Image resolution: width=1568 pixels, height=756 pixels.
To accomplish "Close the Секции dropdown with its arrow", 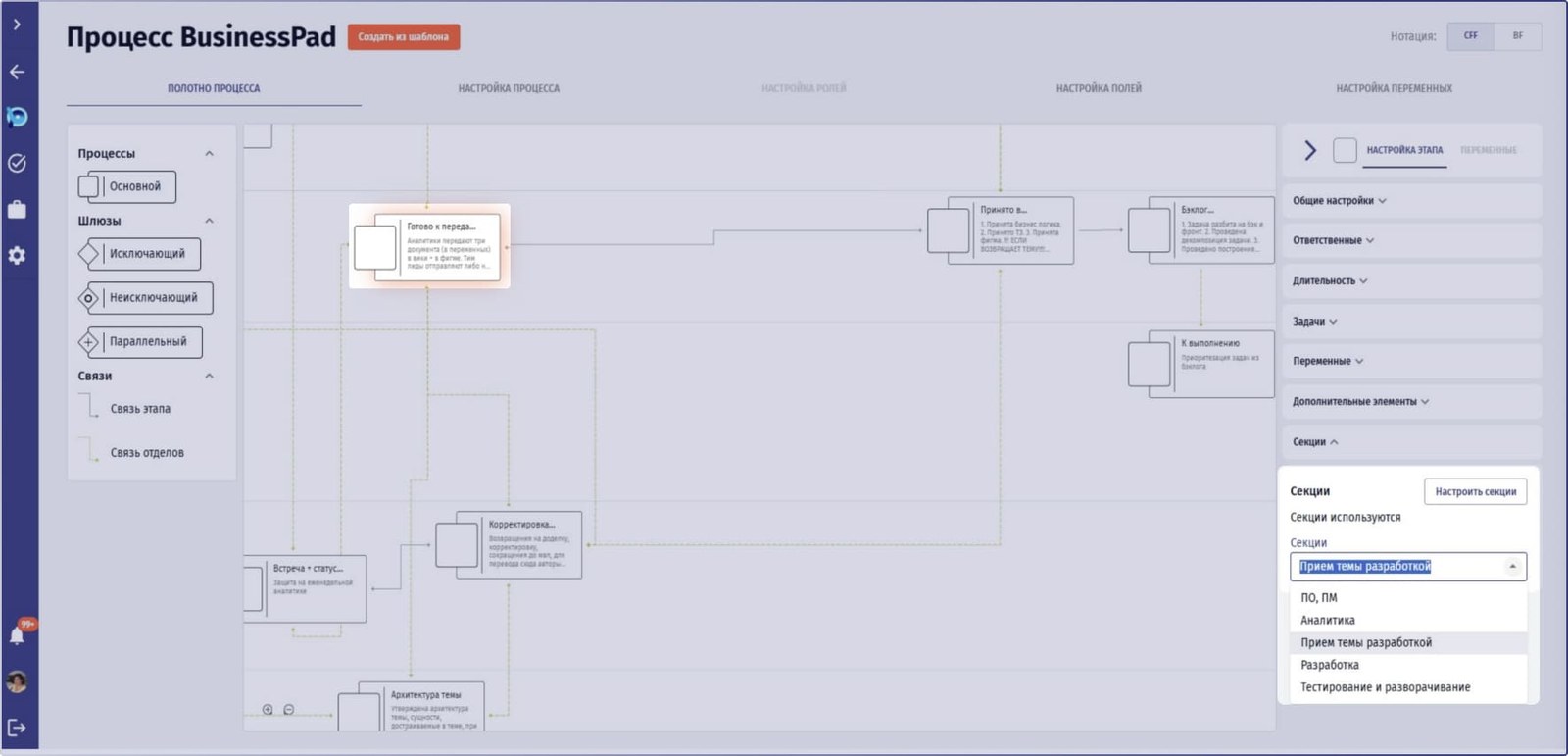I will pos(1512,567).
